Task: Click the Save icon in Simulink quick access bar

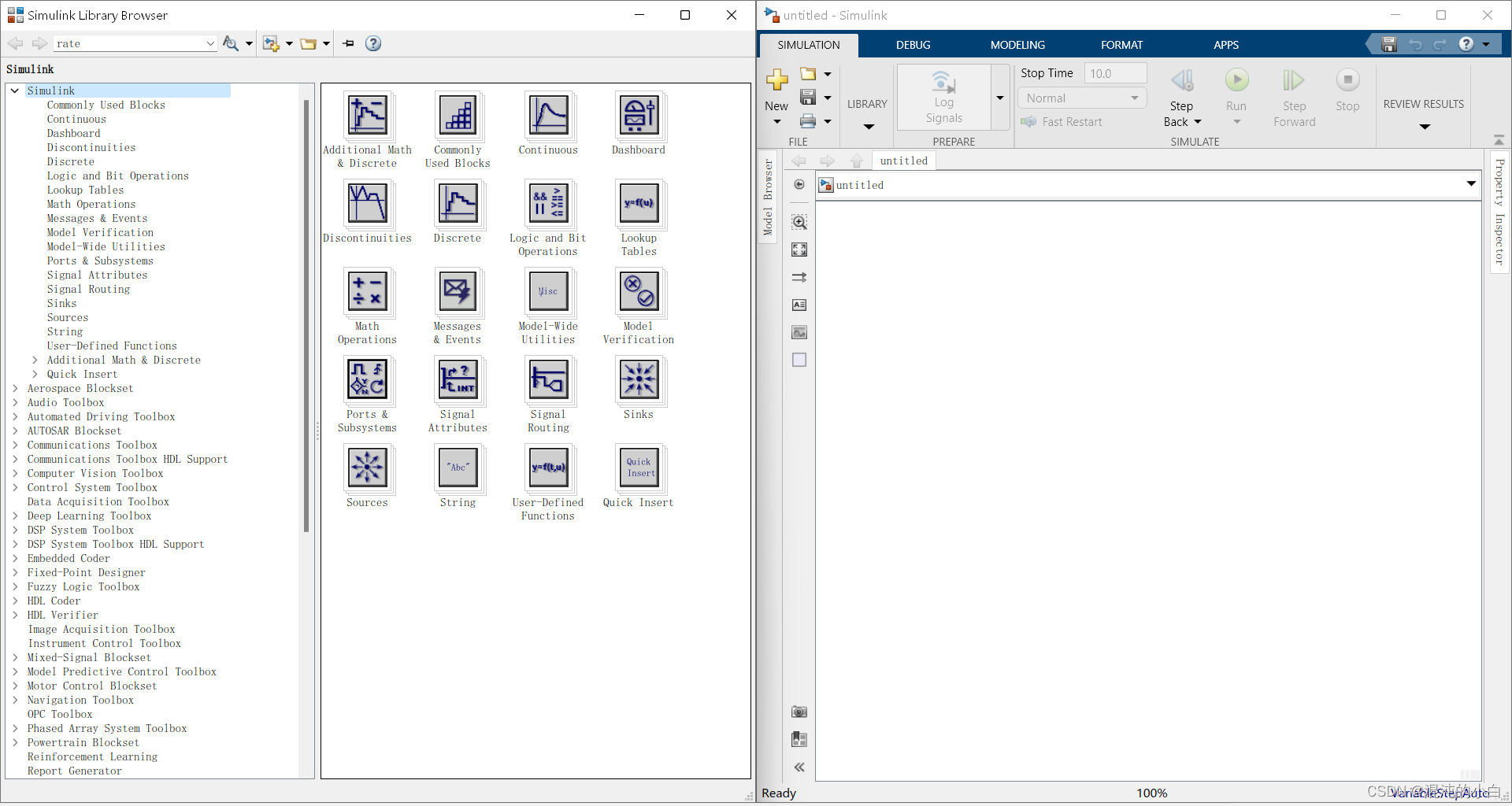Action: 1389,44
